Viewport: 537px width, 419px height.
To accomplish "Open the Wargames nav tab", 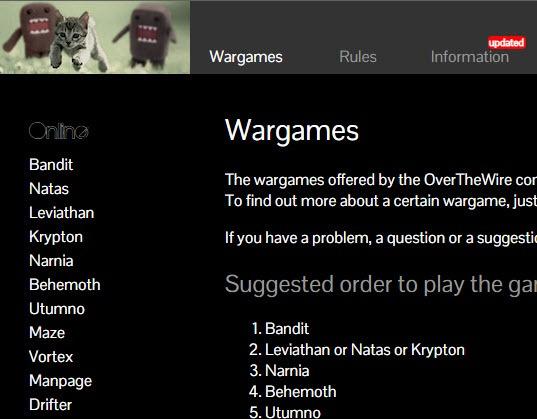I will (x=246, y=57).
